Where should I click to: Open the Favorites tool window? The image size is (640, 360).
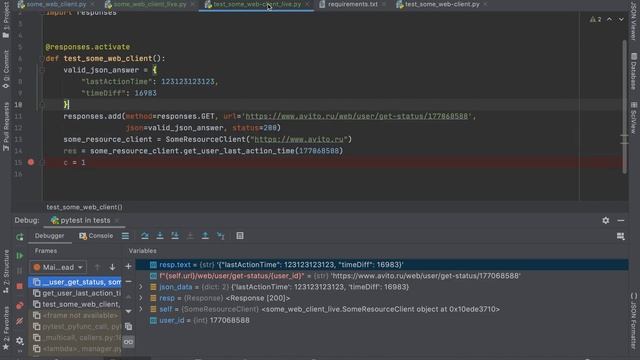[x=6, y=328]
